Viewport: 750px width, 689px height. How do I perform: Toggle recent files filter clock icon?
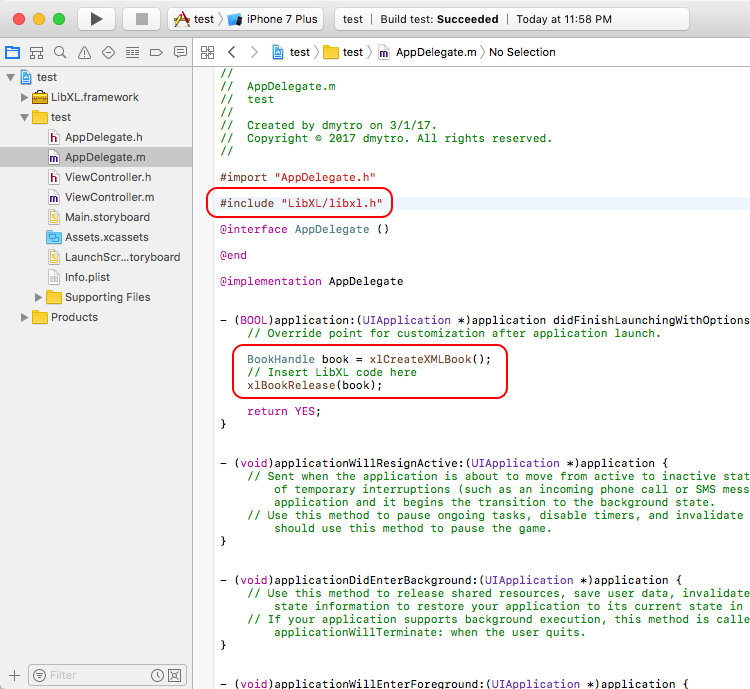click(157, 675)
